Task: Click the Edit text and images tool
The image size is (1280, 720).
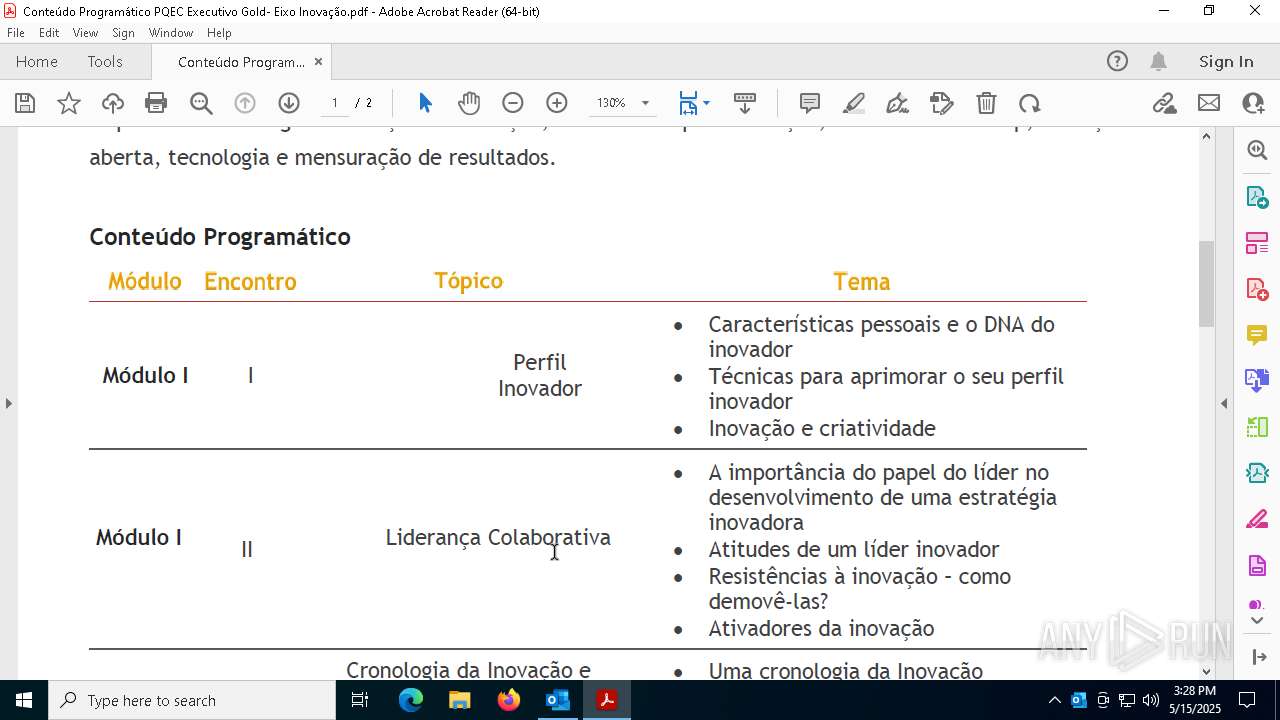Action: (x=942, y=103)
